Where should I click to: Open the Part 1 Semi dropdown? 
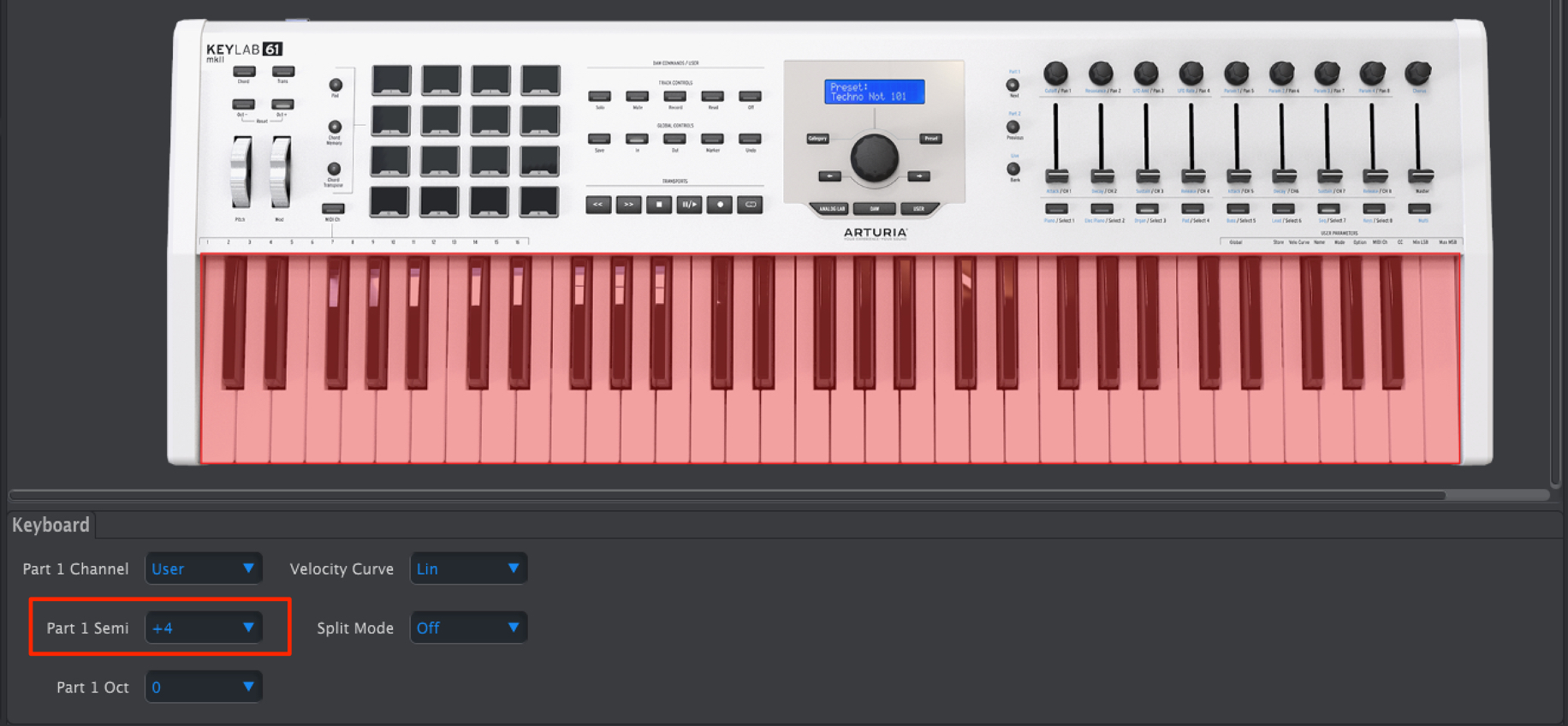(x=204, y=628)
